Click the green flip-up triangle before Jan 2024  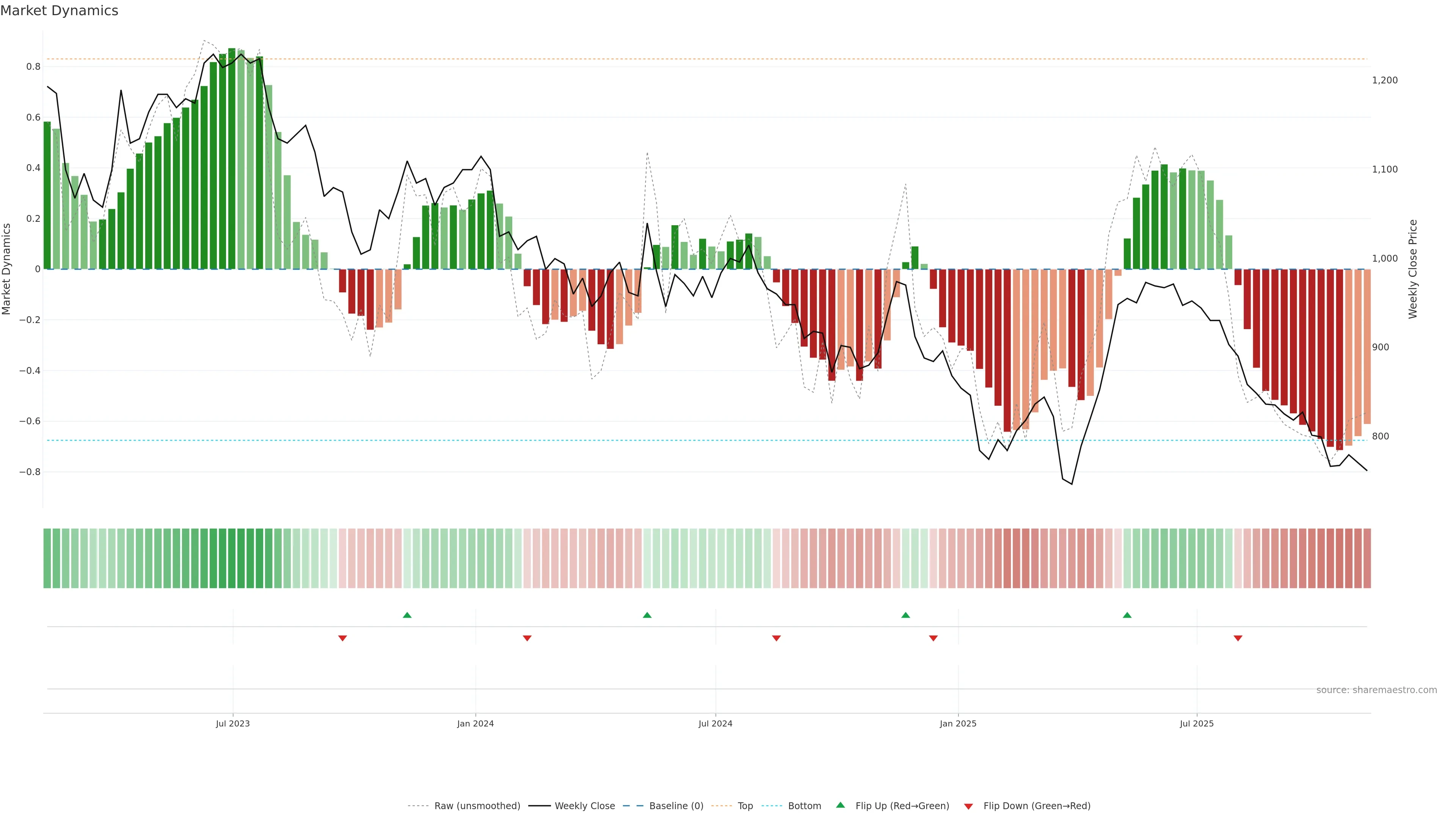coord(407,615)
